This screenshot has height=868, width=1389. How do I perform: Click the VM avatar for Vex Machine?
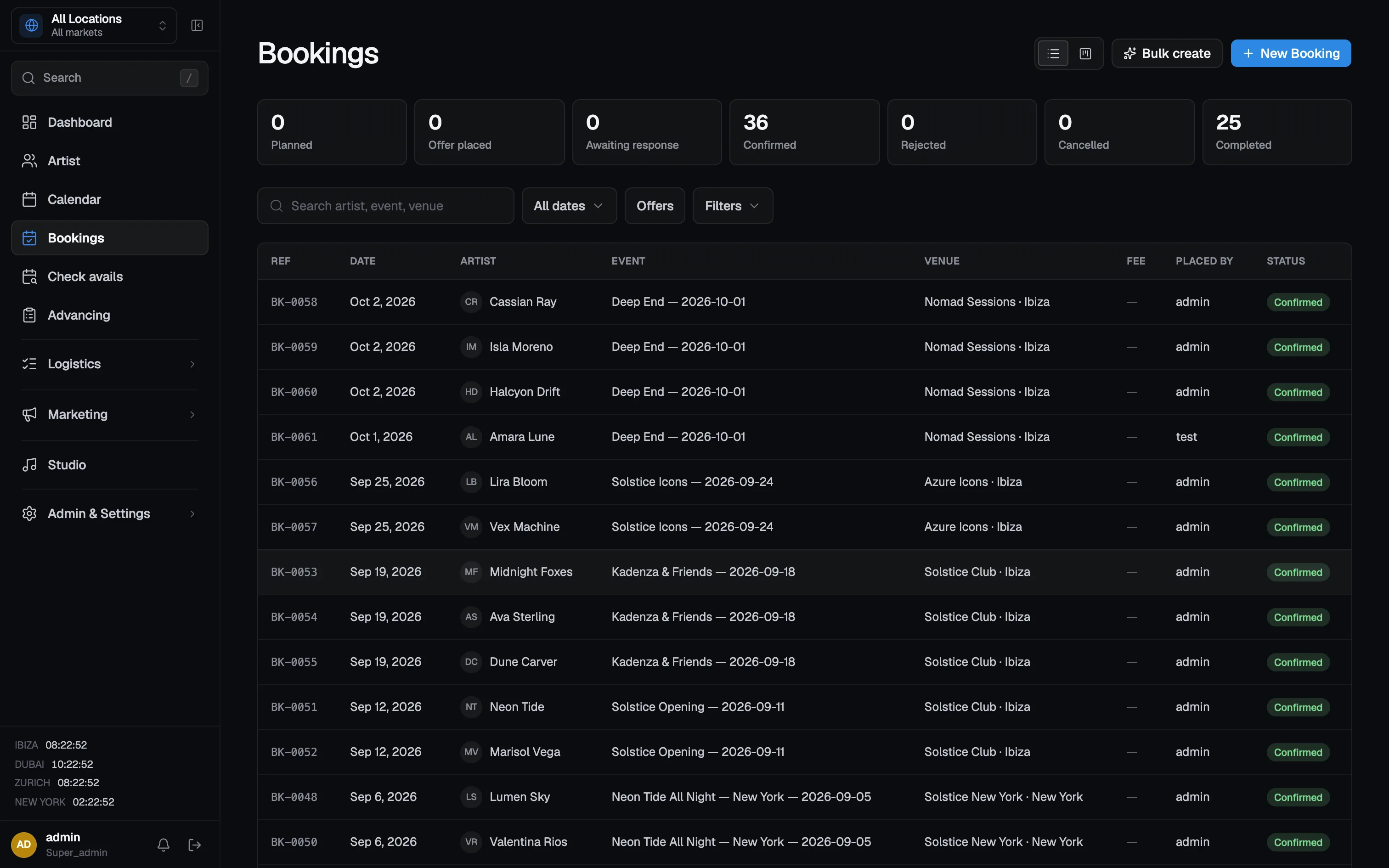pos(471,527)
